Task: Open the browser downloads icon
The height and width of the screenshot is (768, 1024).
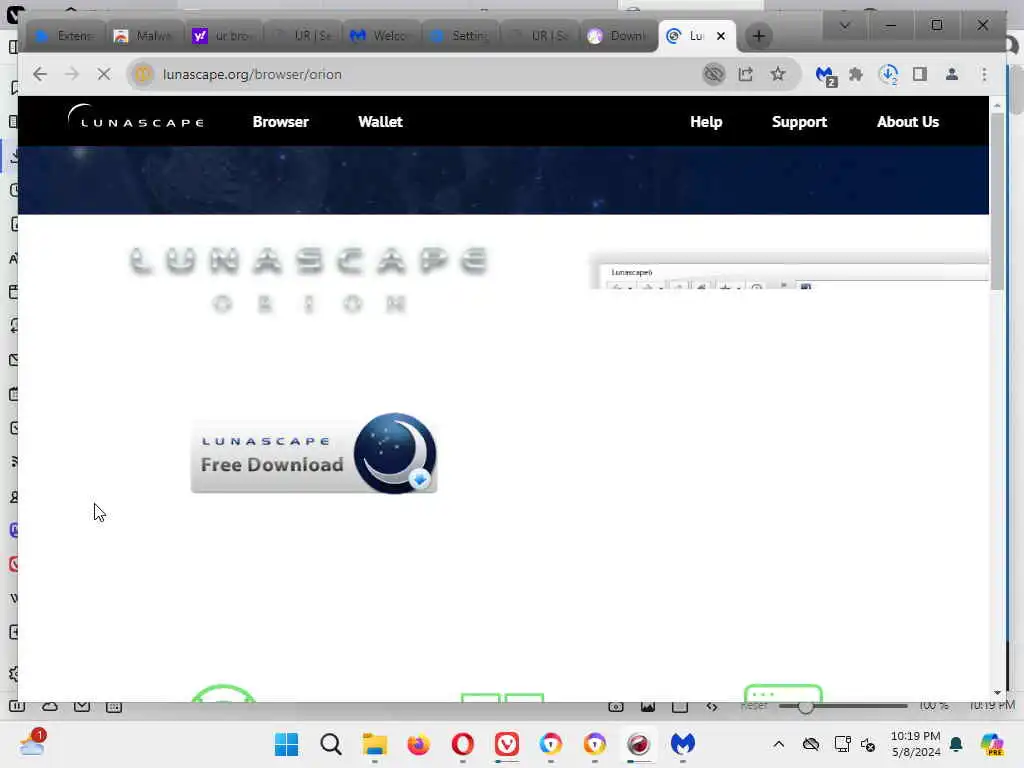Action: (888, 74)
